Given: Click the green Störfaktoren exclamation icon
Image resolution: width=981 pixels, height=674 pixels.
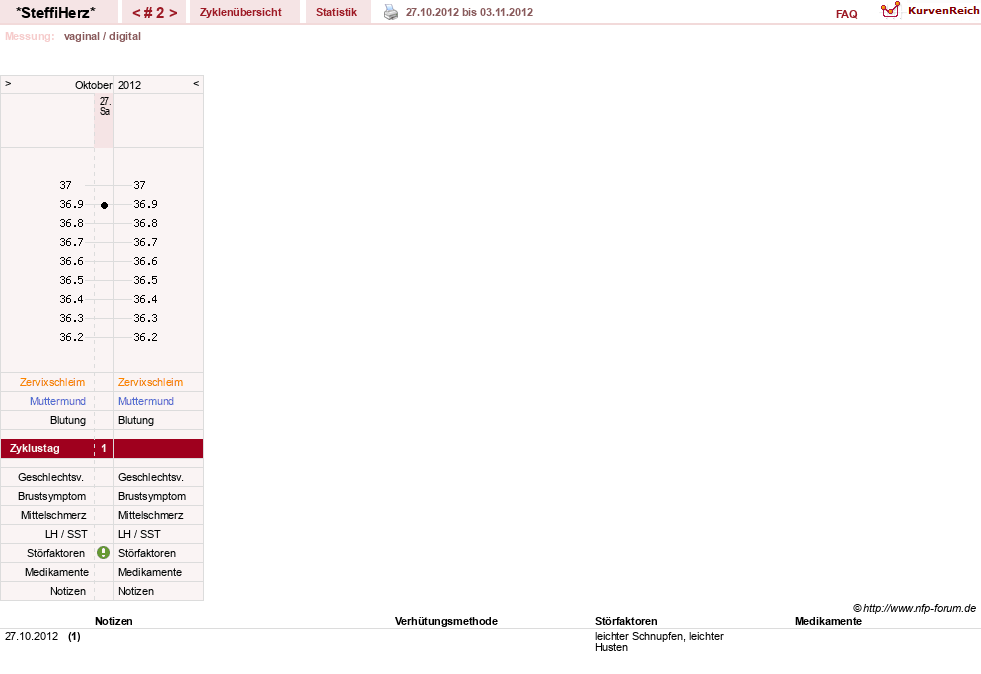Looking at the screenshot, I should [103, 553].
